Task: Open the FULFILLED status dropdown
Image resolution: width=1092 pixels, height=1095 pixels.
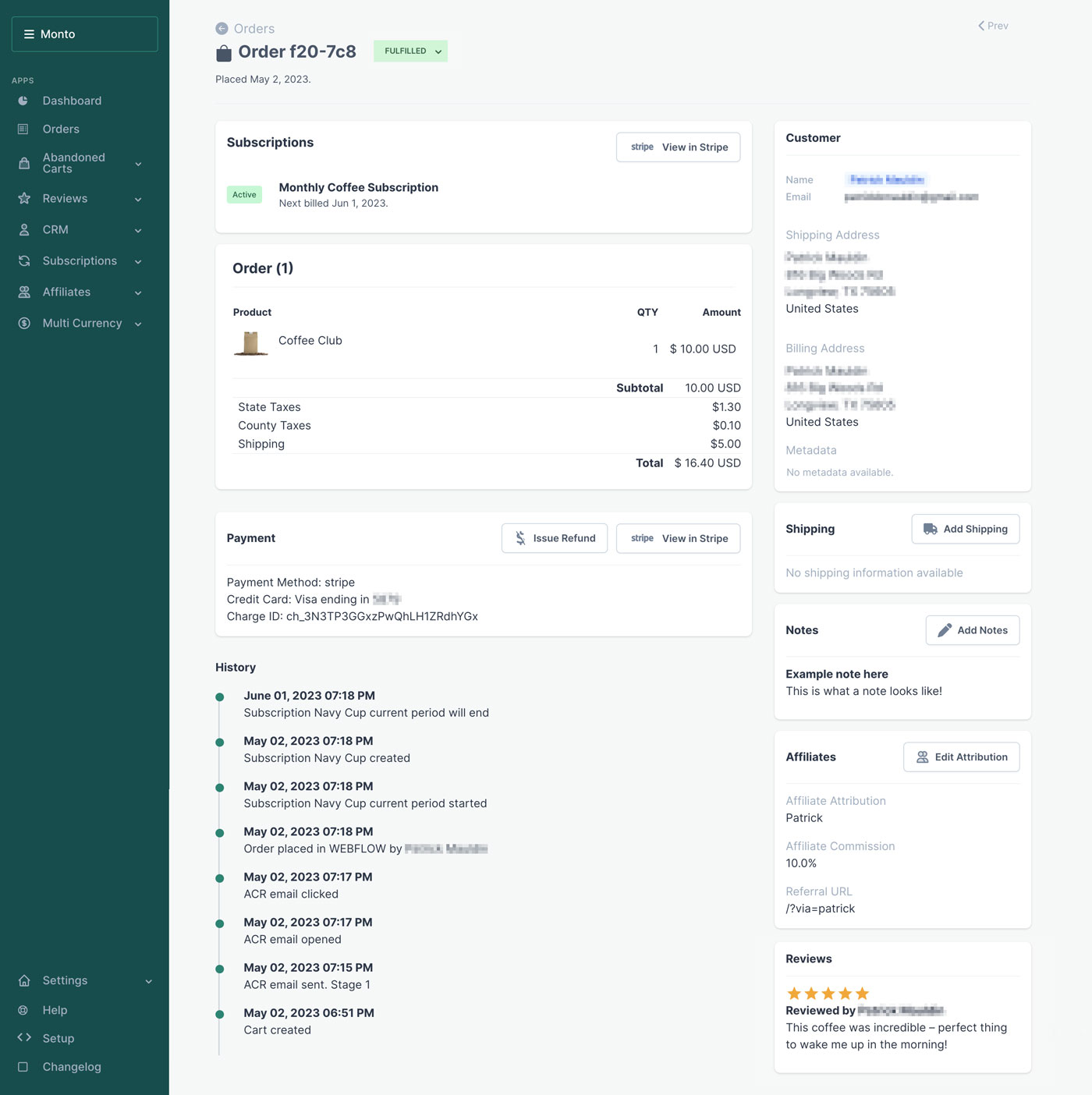Action: (x=410, y=51)
